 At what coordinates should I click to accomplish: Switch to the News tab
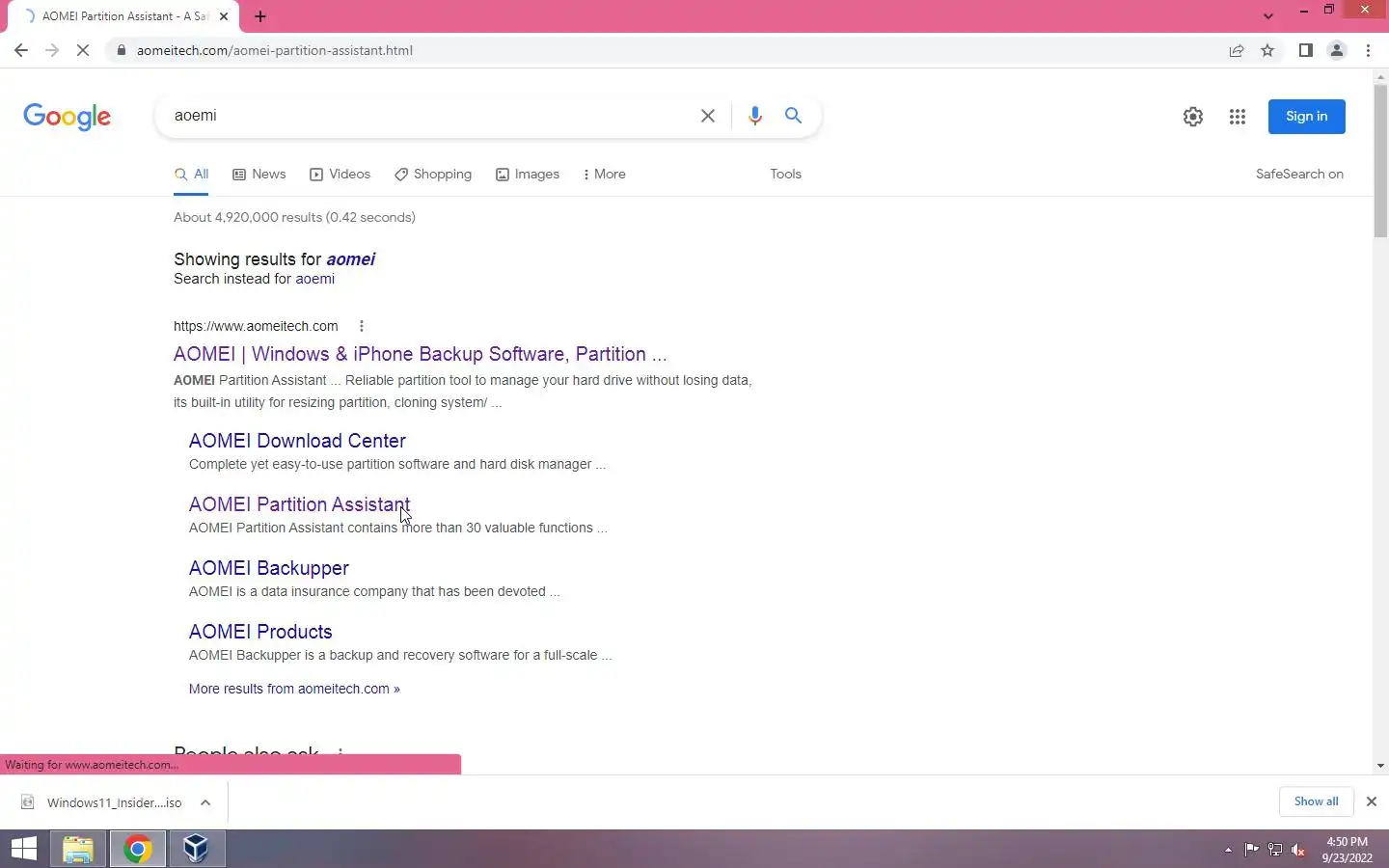click(259, 175)
